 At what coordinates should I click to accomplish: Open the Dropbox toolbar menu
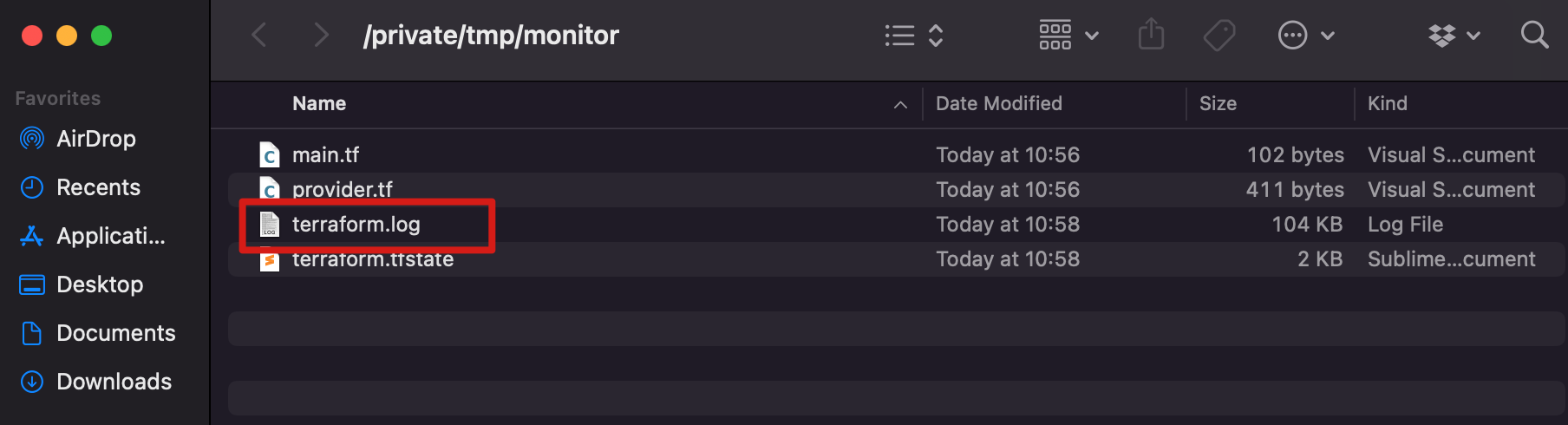1454,36
